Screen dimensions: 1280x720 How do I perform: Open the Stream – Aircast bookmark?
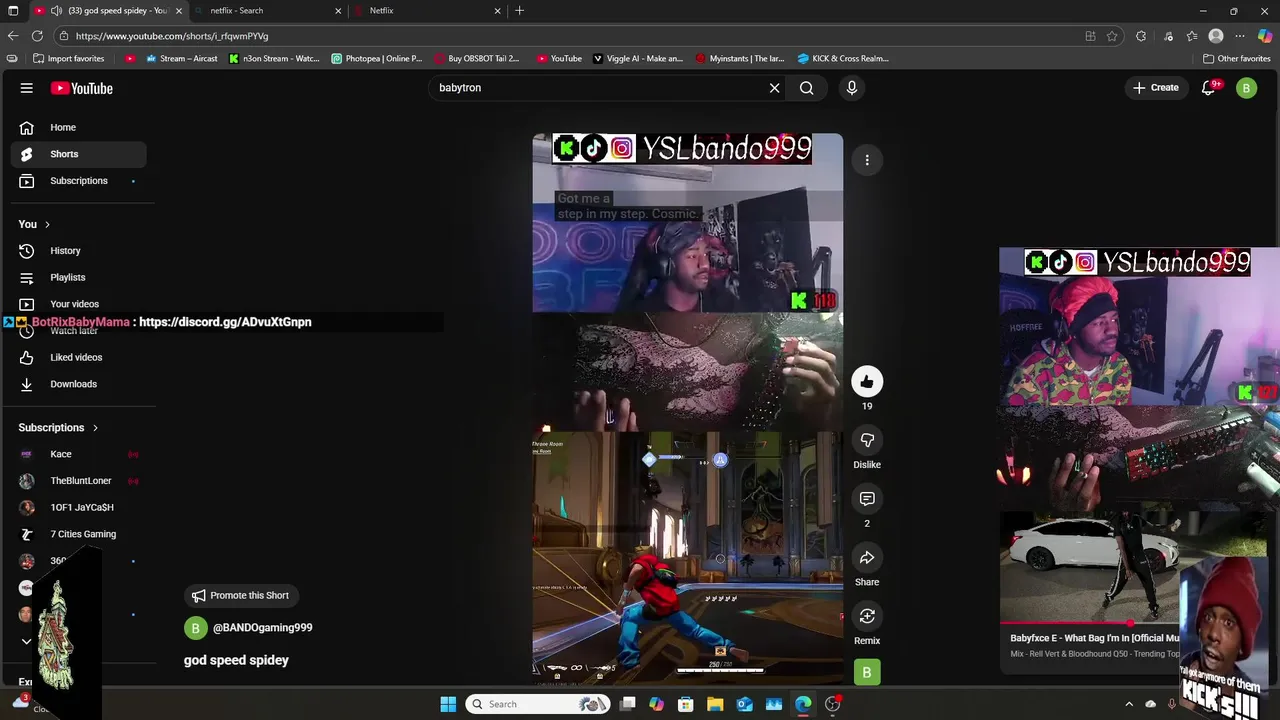[x=181, y=58]
